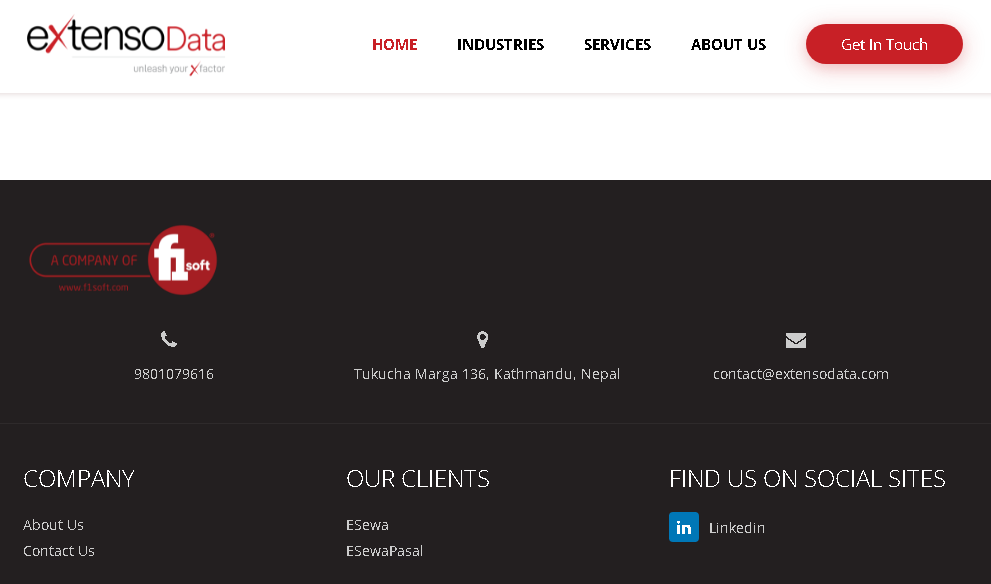Open the INDUSTRIES menu item
The width and height of the screenshot is (991, 584).
coord(501,45)
